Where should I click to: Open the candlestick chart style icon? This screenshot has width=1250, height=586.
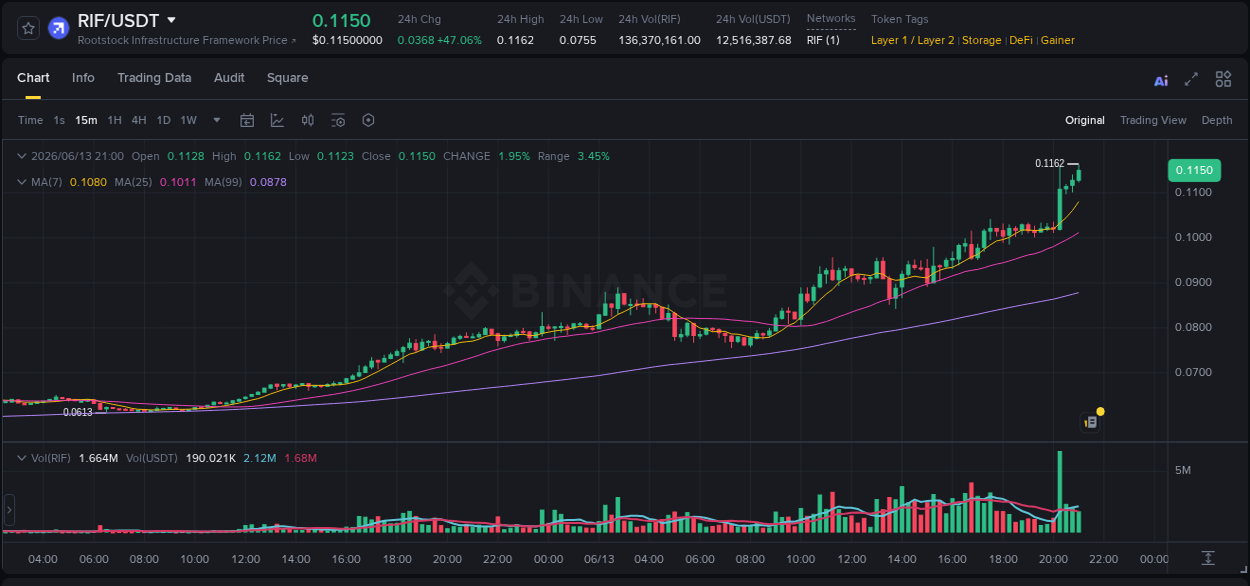click(308, 120)
